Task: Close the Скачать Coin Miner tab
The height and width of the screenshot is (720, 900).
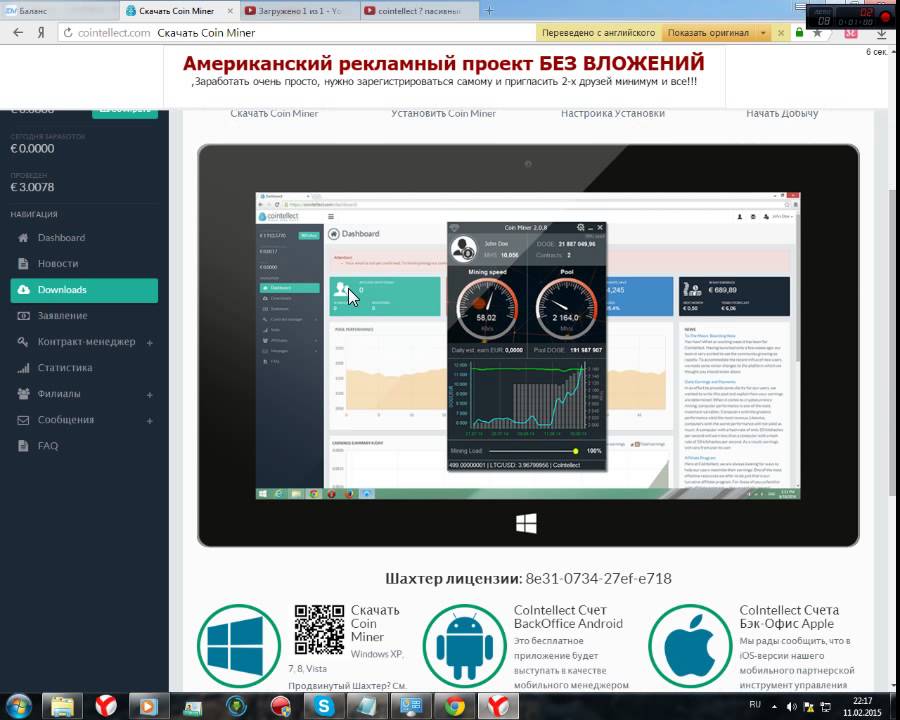Action: click(x=230, y=11)
